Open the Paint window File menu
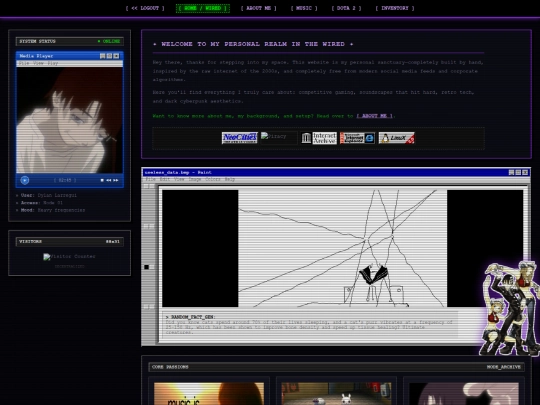Image resolution: width=540 pixels, height=405 pixels. [x=150, y=179]
